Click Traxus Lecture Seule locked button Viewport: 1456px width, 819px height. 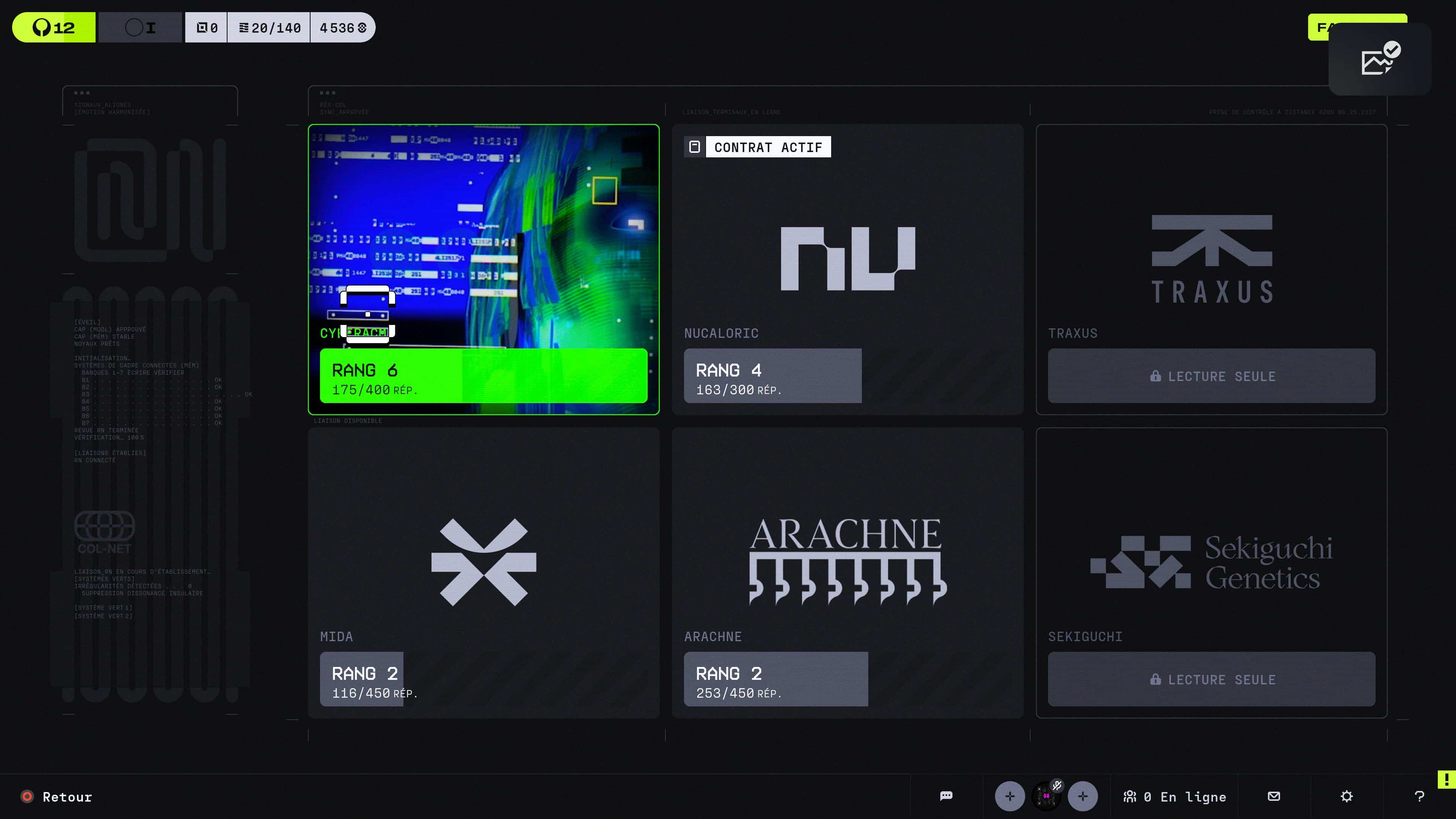point(1211,376)
